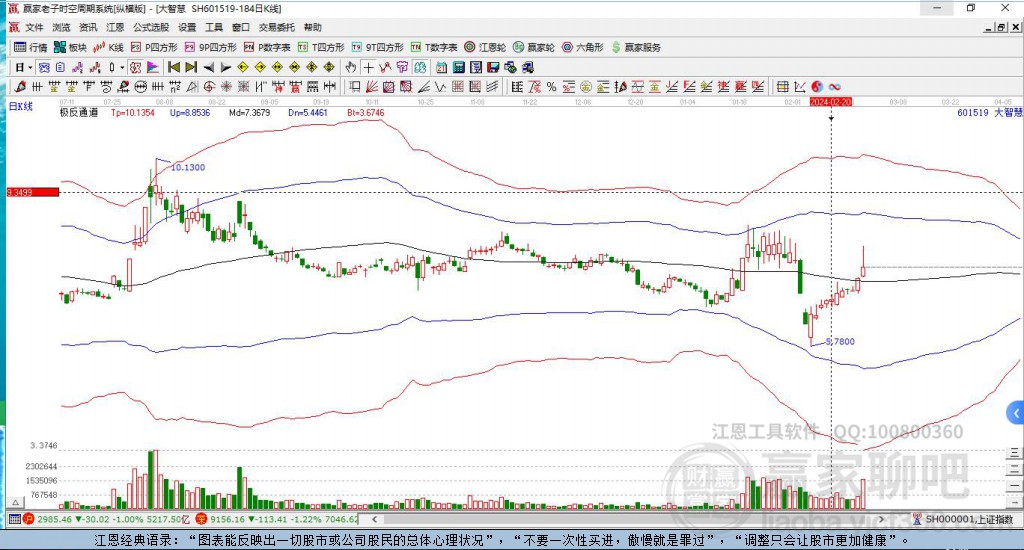Click the gold coin circle icon
This screenshot has width=1024, height=550.
[586, 86]
